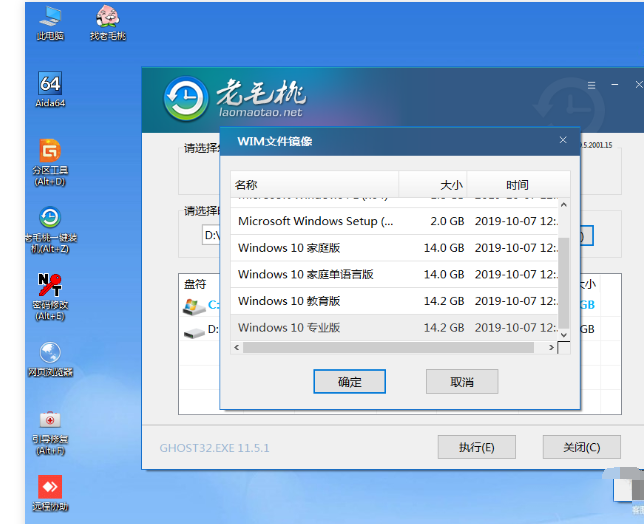Select Windows 10 家庭单语言版 image
This screenshot has height=524, width=644.
tap(394, 274)
